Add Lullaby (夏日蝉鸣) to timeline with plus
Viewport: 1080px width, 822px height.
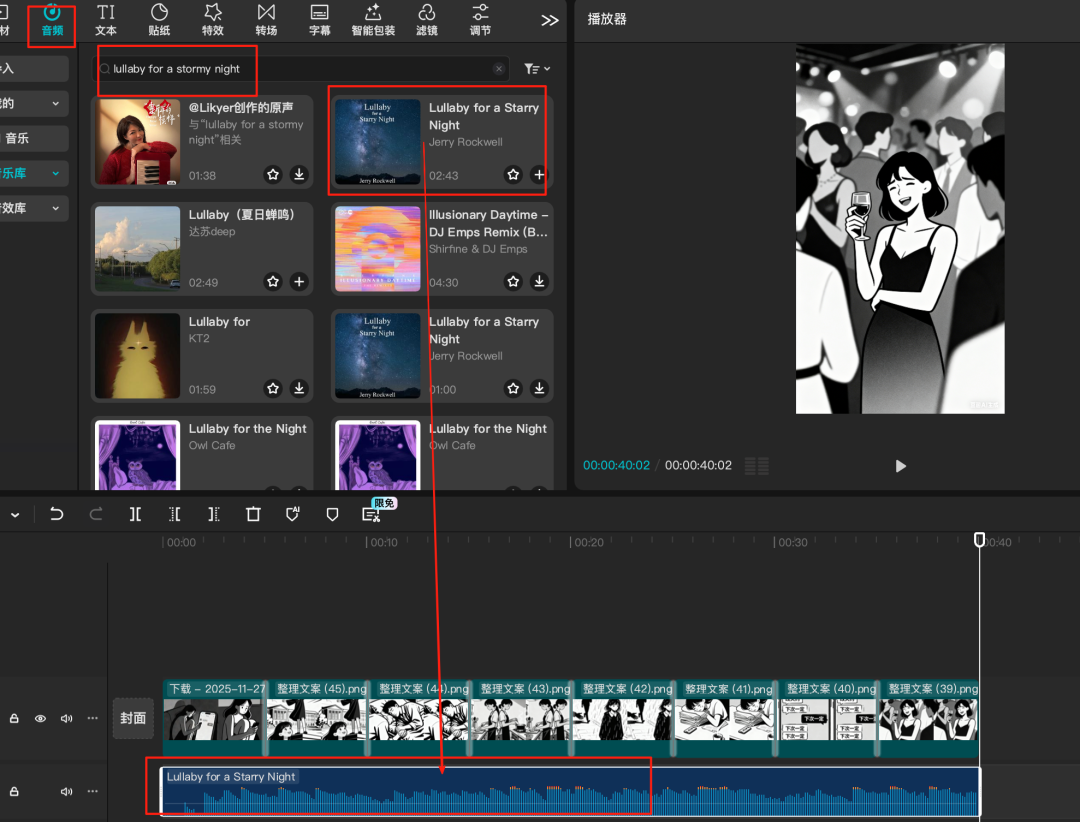[x=299, y=282]
